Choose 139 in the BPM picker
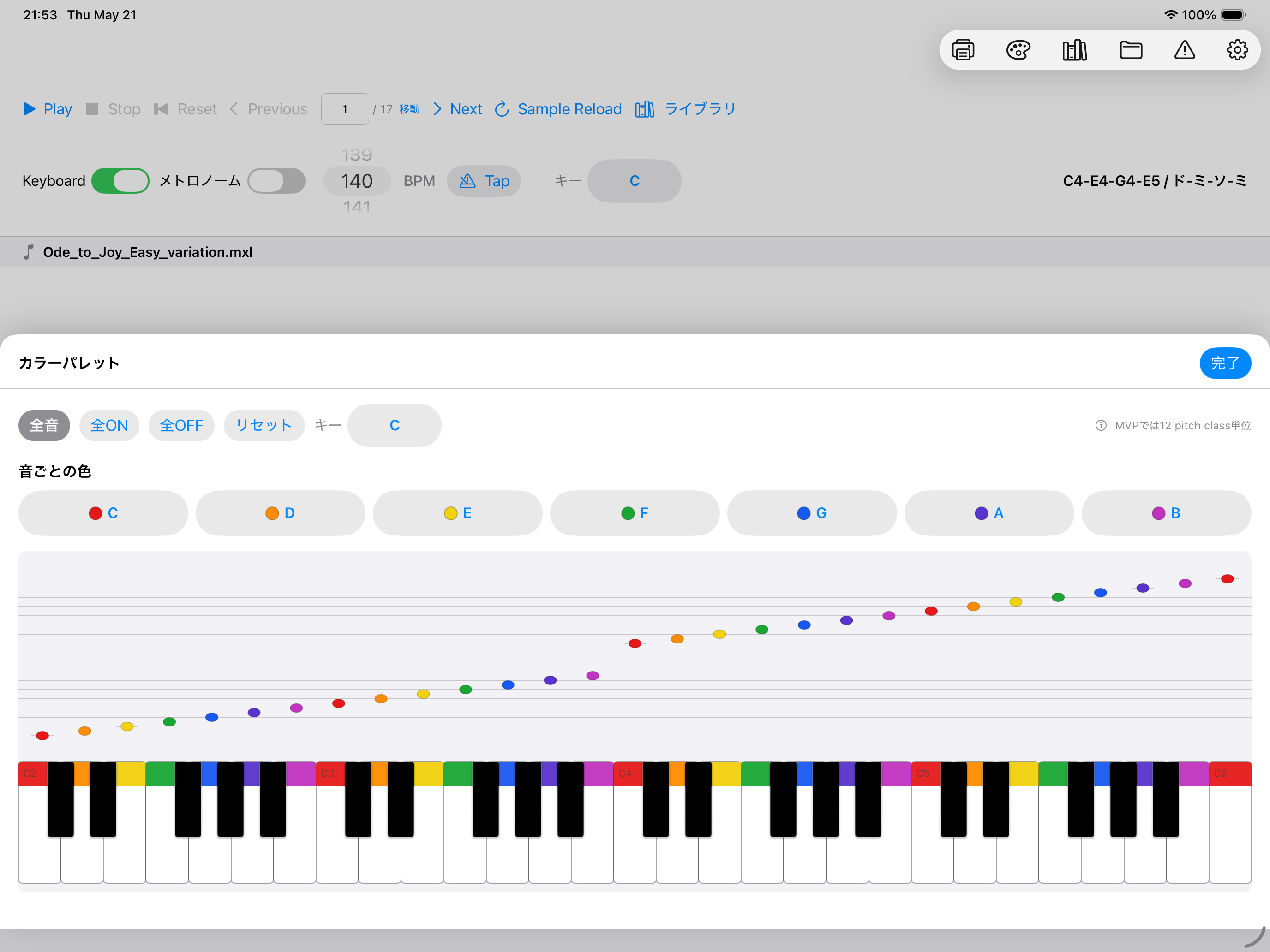1270x952 pixels. click(357, 155)
